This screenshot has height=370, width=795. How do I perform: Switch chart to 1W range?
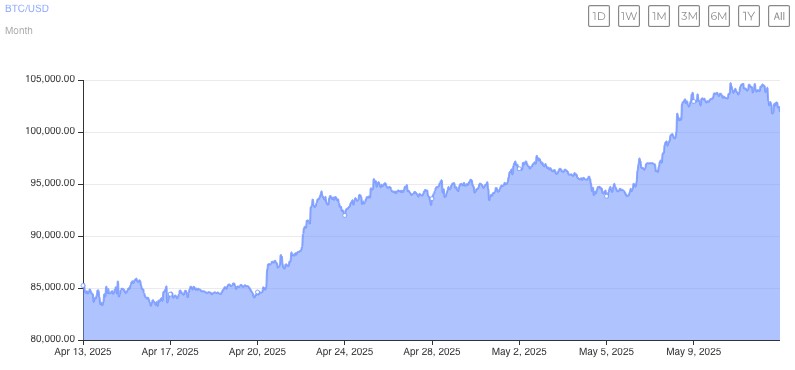click(629, 16)
